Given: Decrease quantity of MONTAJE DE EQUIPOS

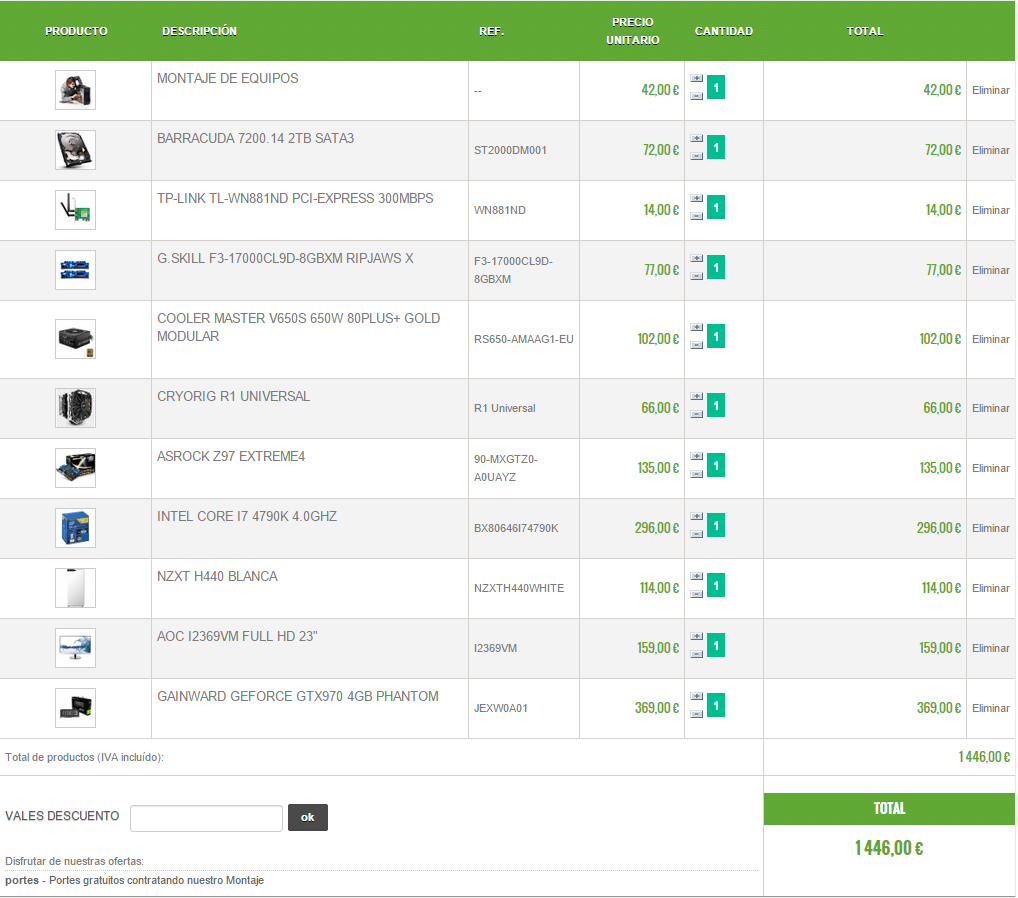Looking at the screenshot, I should tap(696, 96).
